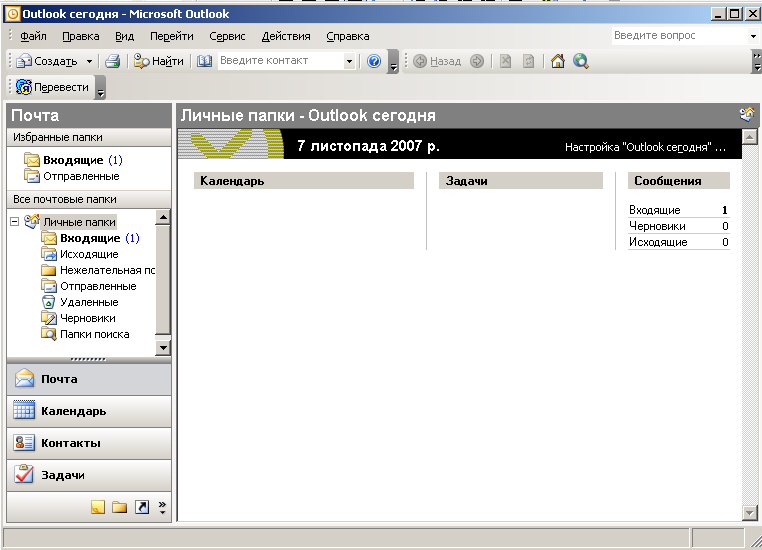The height and width of the screenshot is (550, 762).
Task: Expand the Введите контакт dropdown arrow
Action: click(x=349, y=61)
